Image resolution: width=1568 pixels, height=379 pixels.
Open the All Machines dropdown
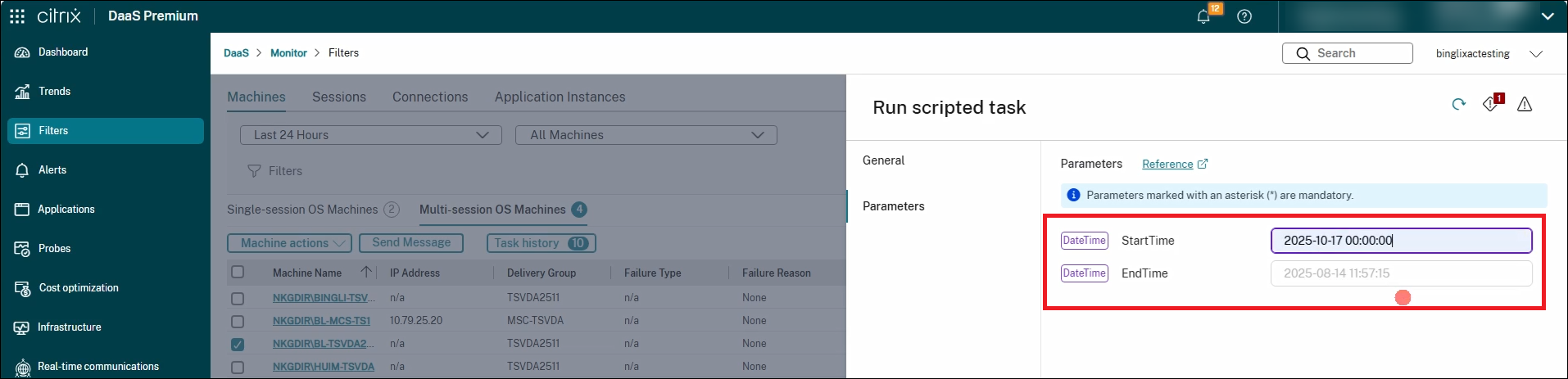point(646,135)
